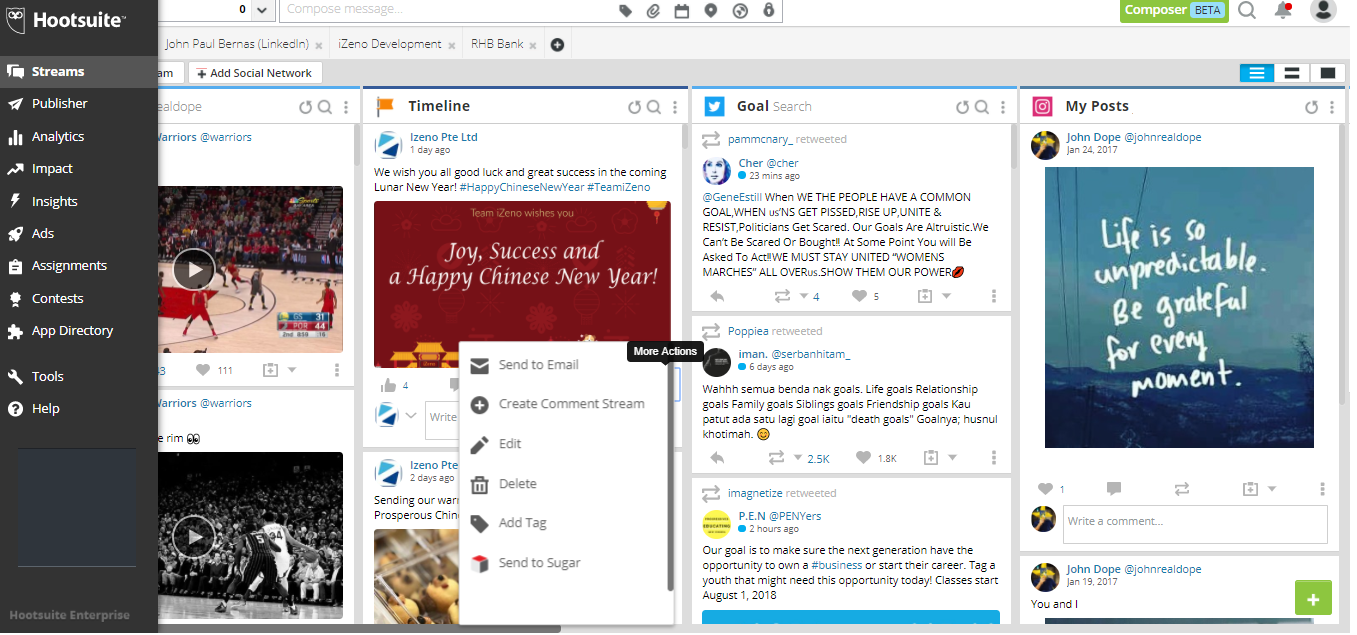Image resolution: width=1357 pixels, height=635 pixels.
Task: Close the RHB Bank tab
Action: [532, 46]
